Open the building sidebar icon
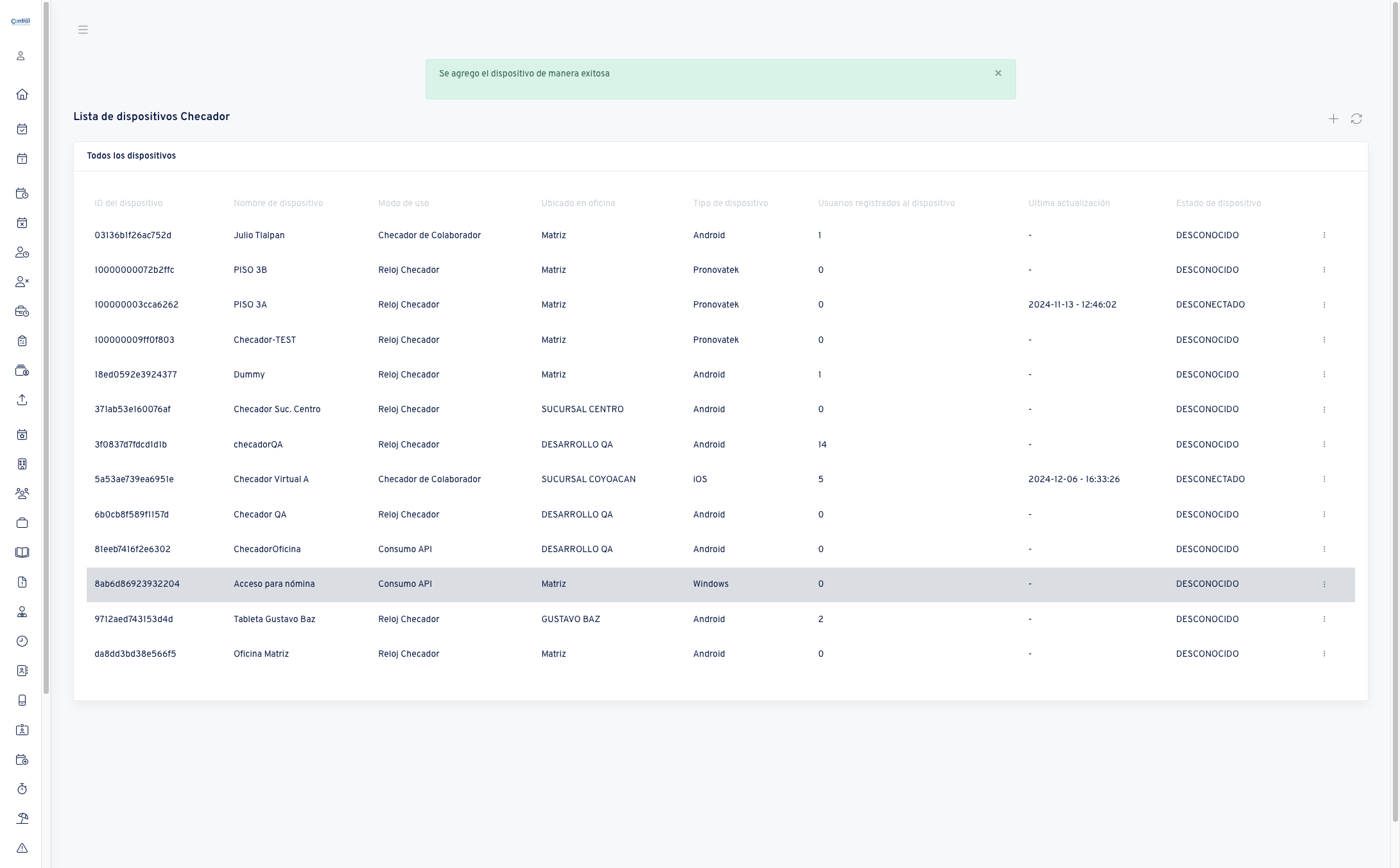The width and height of the screenshot is (1400, 868). [22, 464]
